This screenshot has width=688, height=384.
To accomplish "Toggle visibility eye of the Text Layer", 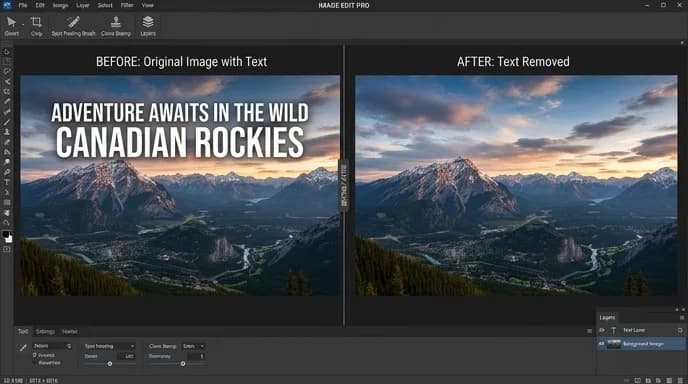I will point(602,330).
